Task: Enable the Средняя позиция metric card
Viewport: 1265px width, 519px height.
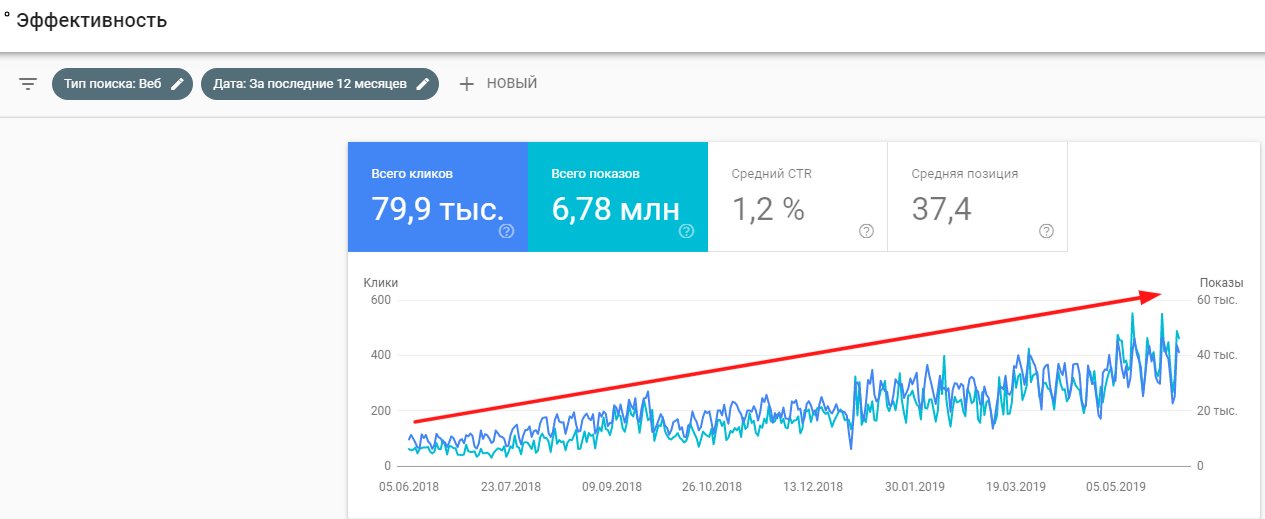Action: pyautogui.click(x=978, y=196)
